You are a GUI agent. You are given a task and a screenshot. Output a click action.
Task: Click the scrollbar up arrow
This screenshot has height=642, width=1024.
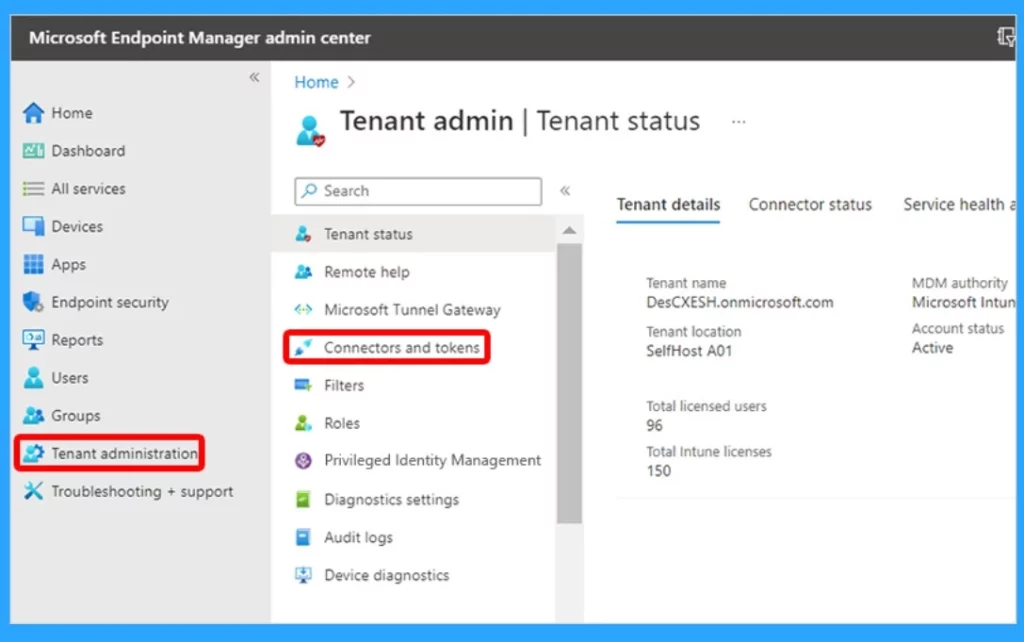[569, 231]
